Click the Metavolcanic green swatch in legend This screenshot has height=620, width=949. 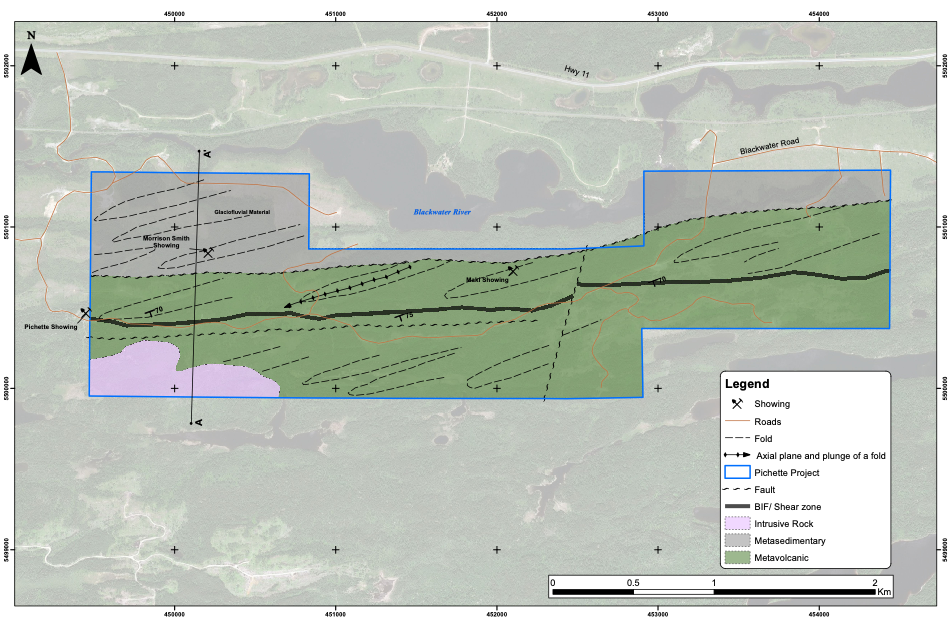point(737,558)
